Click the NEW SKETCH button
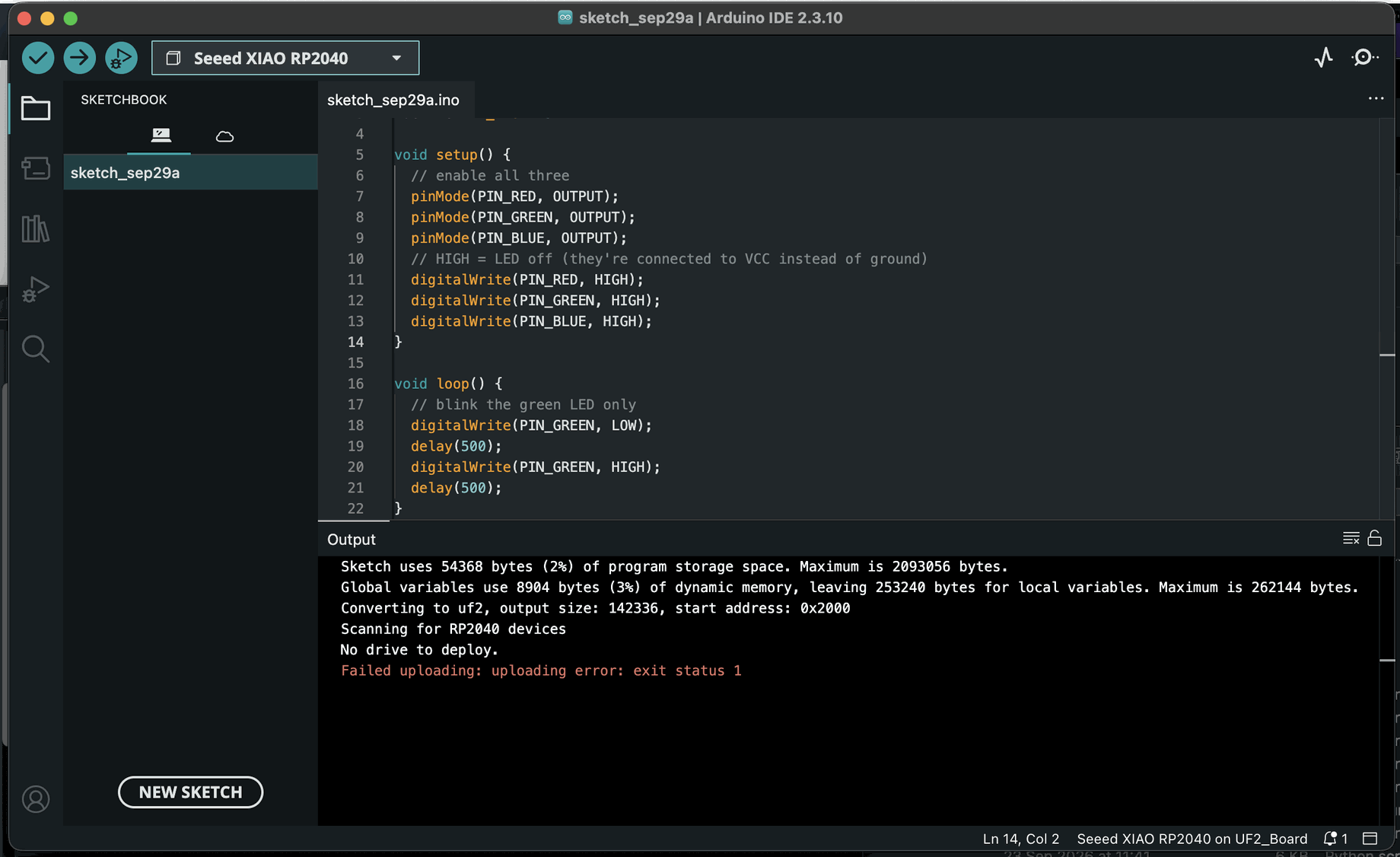The height and width of the screenshot is (857, 1400). [x=190, y=792]
